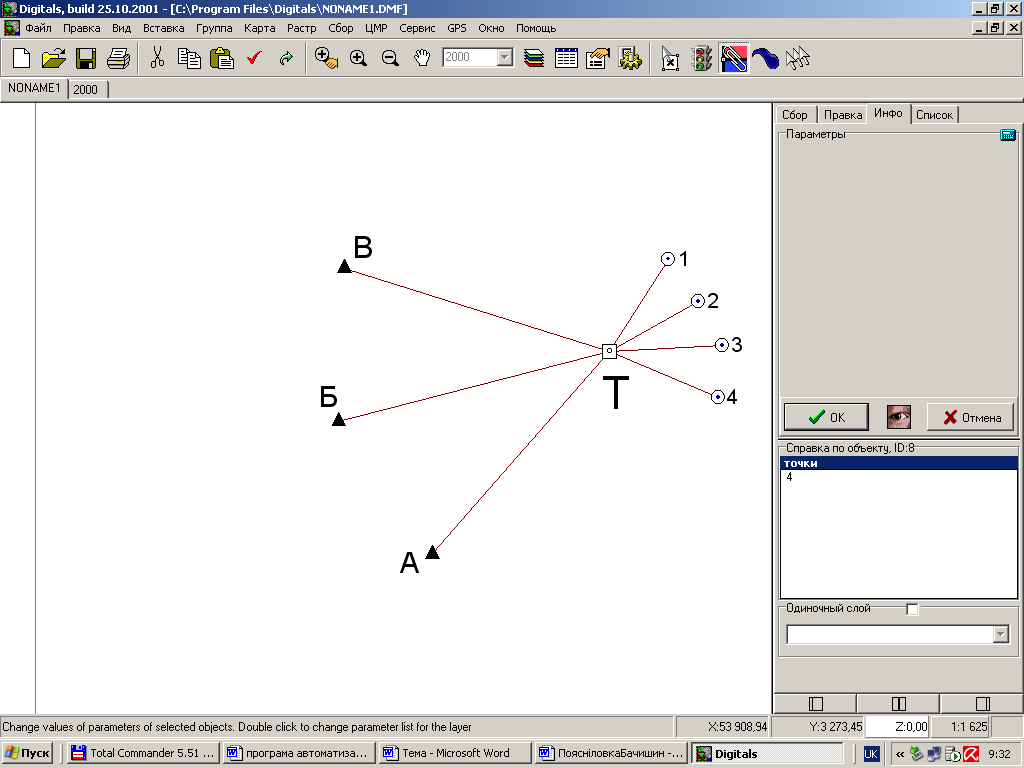Switch to the Сбор panel tab

tap(795, 115)
